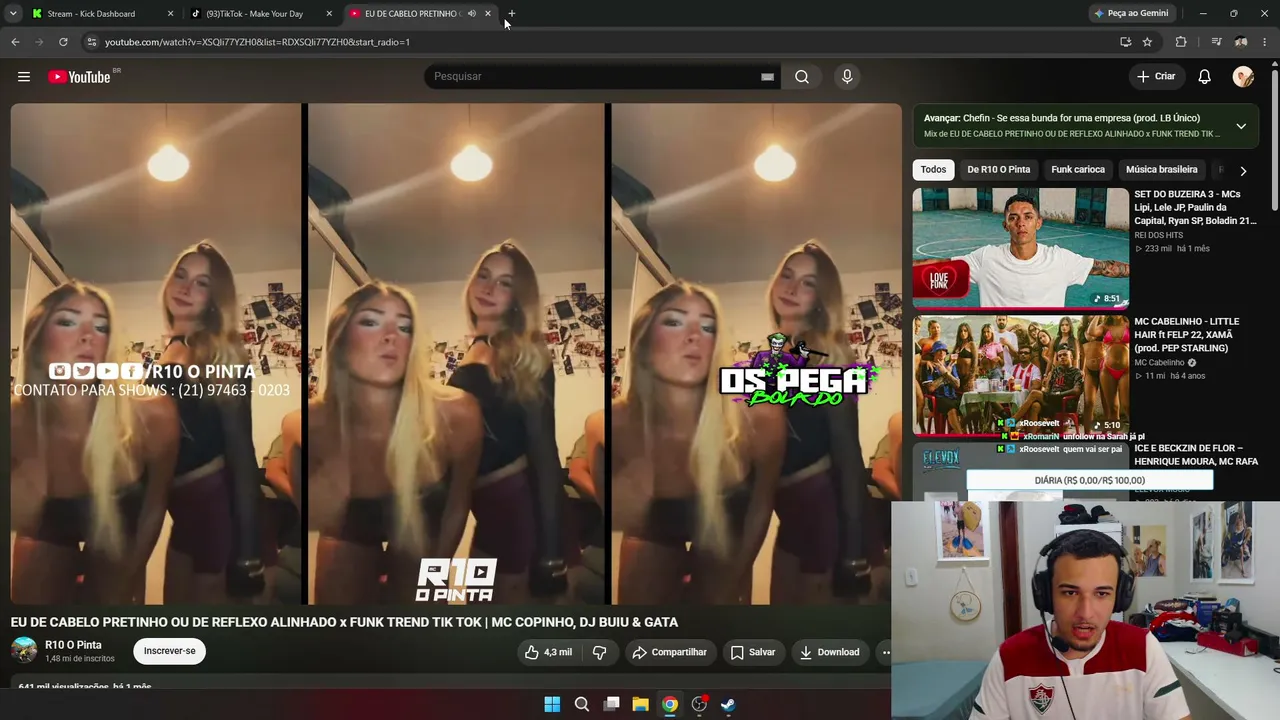Open YouTube notifications bell
The width and height of the screenshot is (1280, 720).
[1205, 77]
